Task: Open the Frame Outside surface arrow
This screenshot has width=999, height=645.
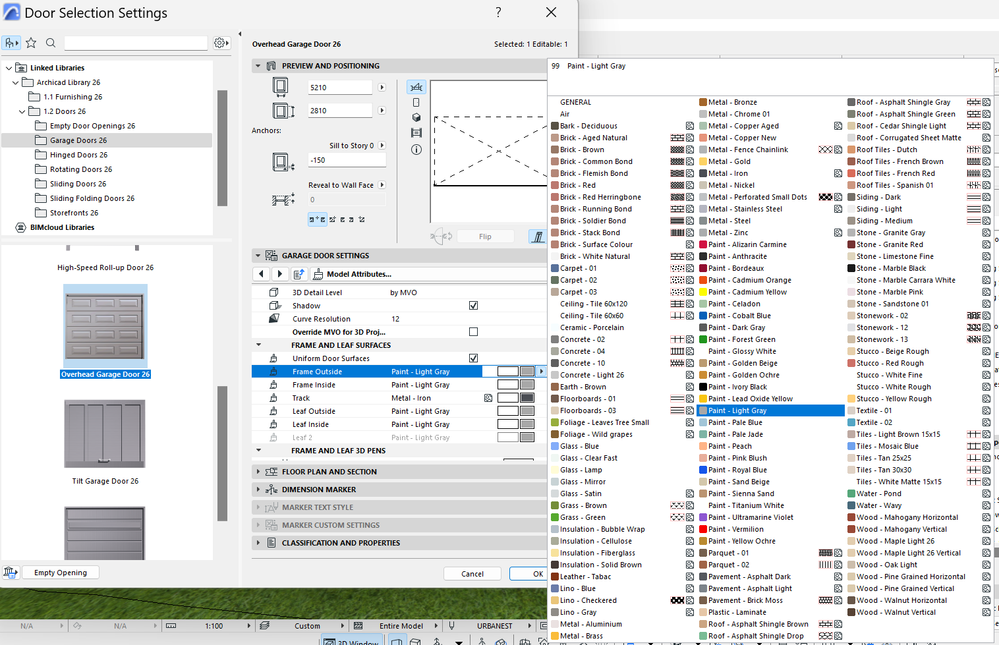Action: pos(542,372)
